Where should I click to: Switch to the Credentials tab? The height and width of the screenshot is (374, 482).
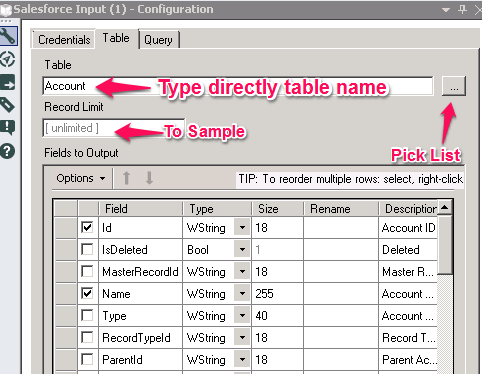click(64, 40)
